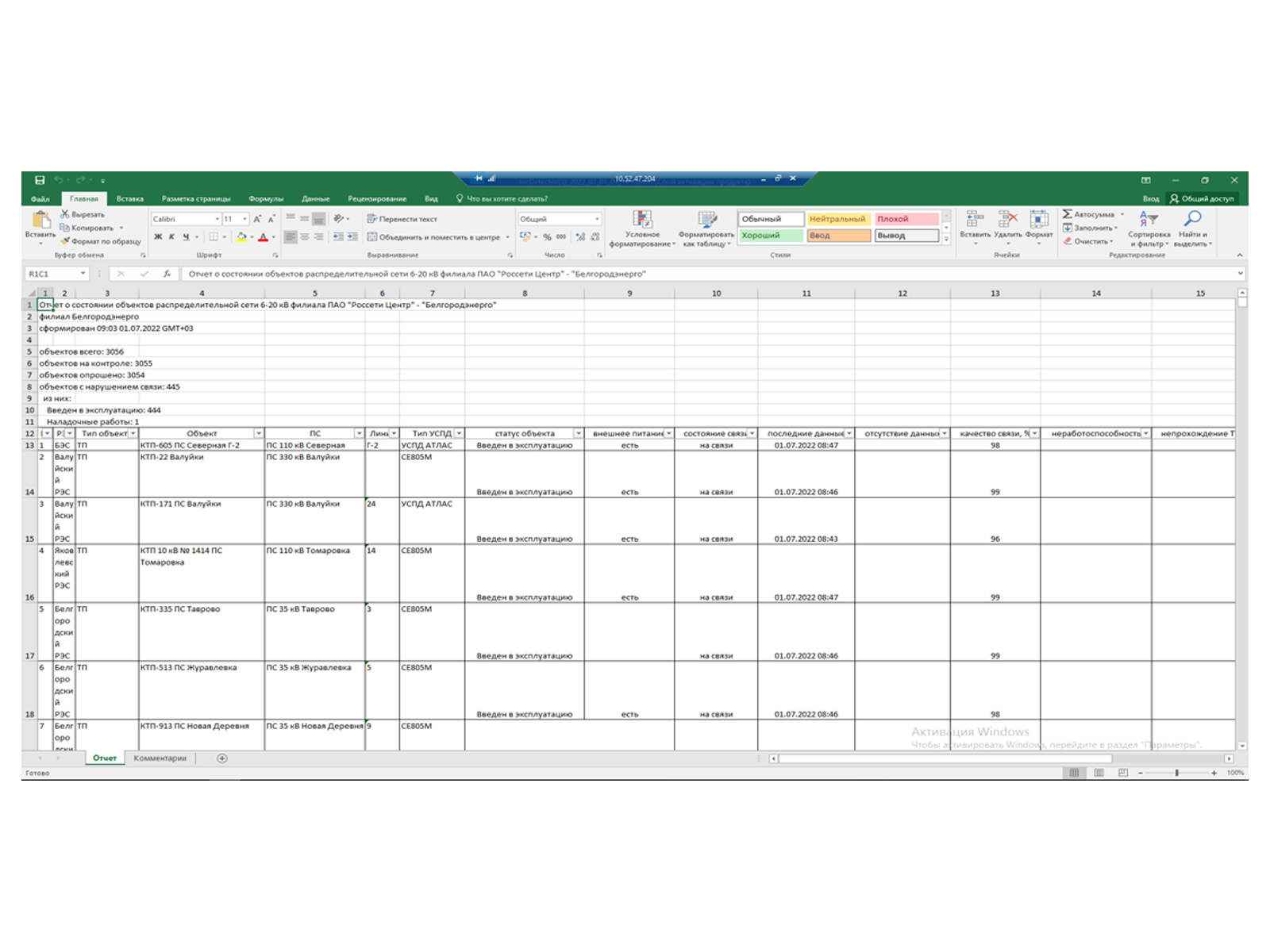Switch to Данные ribbon tab
1270x952 pixels.
pos(316,199)
